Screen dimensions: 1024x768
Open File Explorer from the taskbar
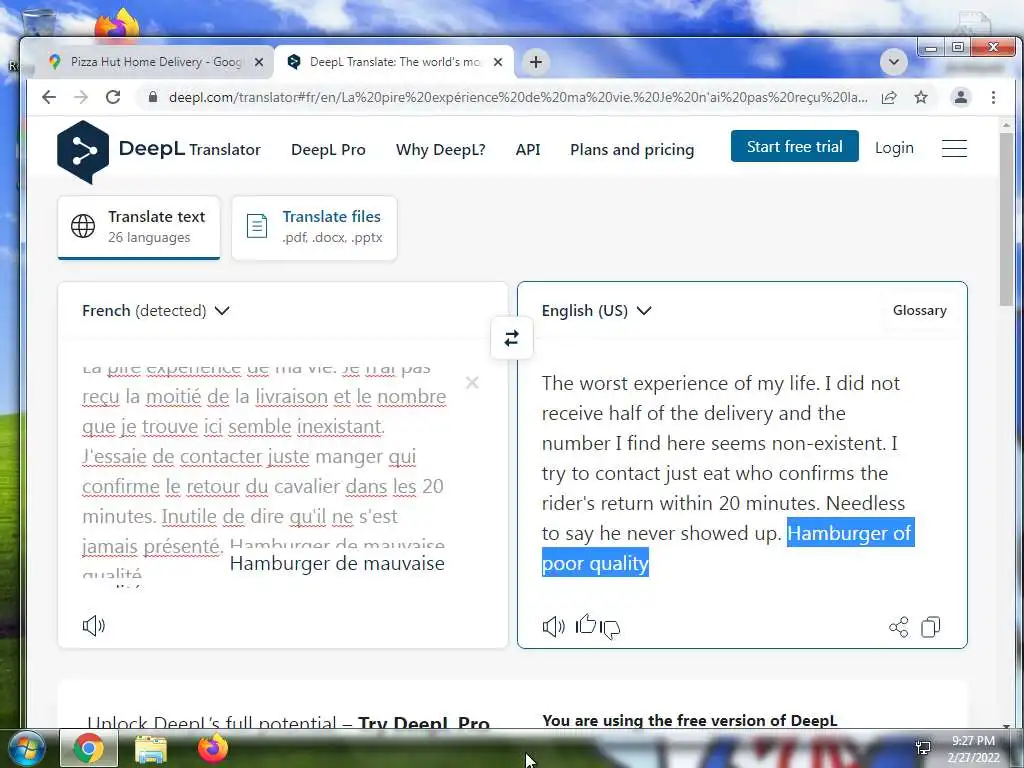[x=151, y=750]
